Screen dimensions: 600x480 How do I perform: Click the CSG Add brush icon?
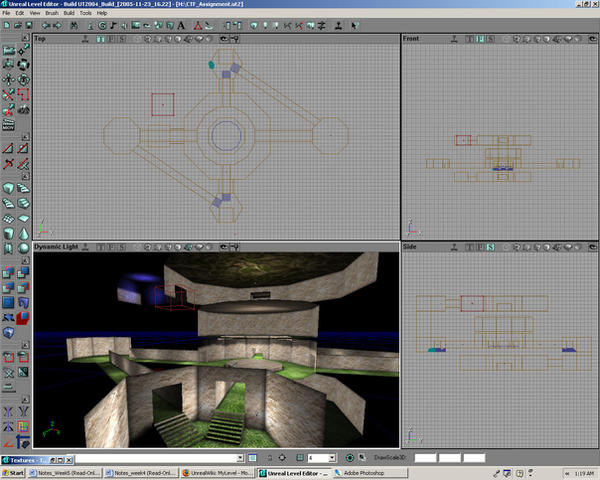point(8,273)
